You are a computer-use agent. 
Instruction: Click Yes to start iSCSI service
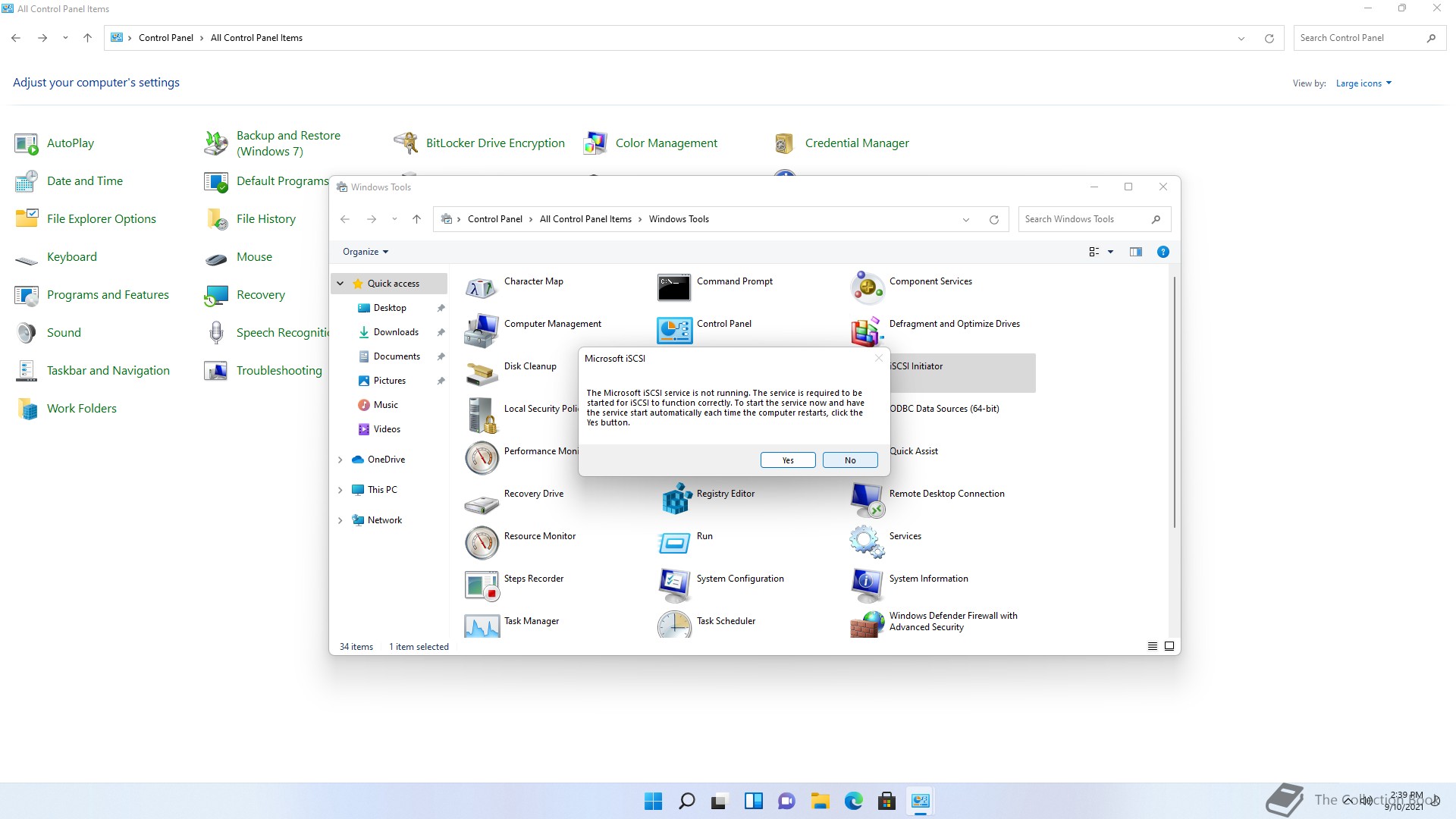788,460
